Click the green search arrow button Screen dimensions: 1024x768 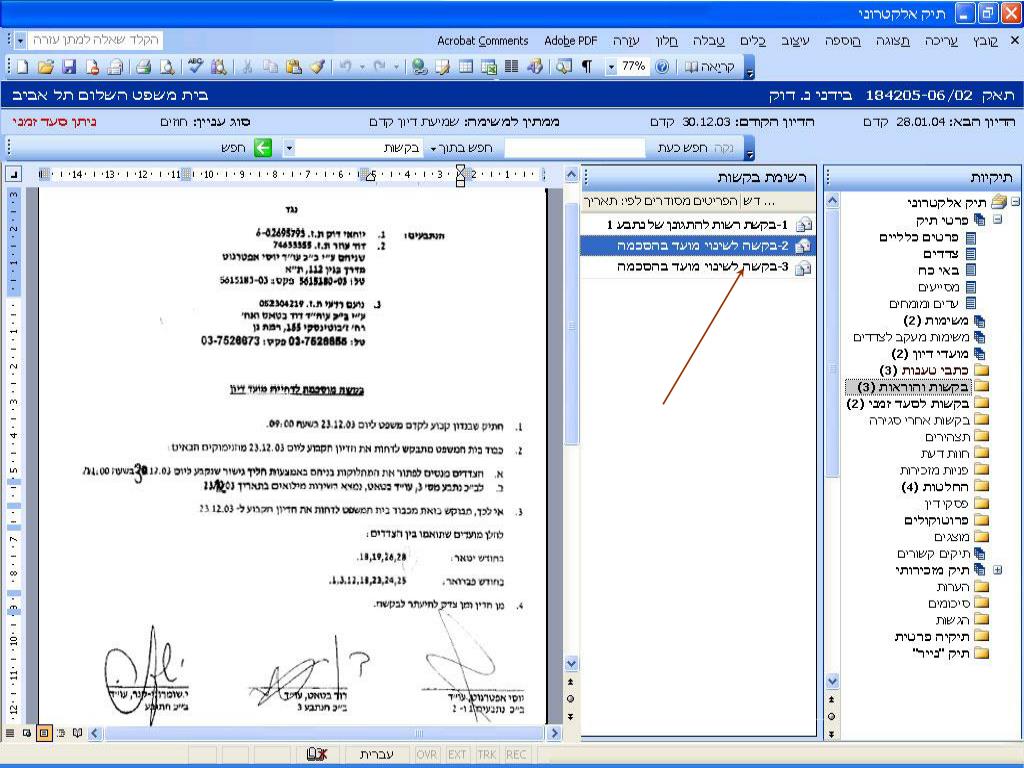(263, 148)
